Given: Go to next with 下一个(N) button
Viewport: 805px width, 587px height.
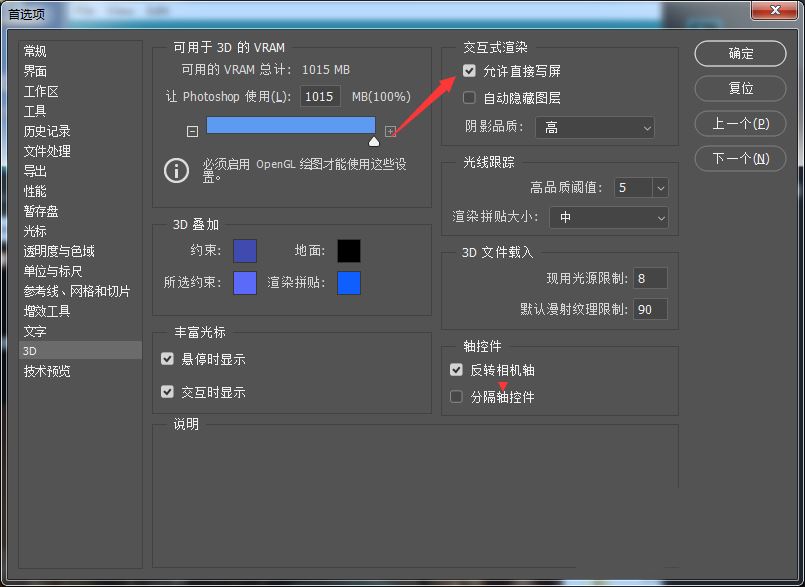Looking at the screenshot, I should [x=740, y=159].
